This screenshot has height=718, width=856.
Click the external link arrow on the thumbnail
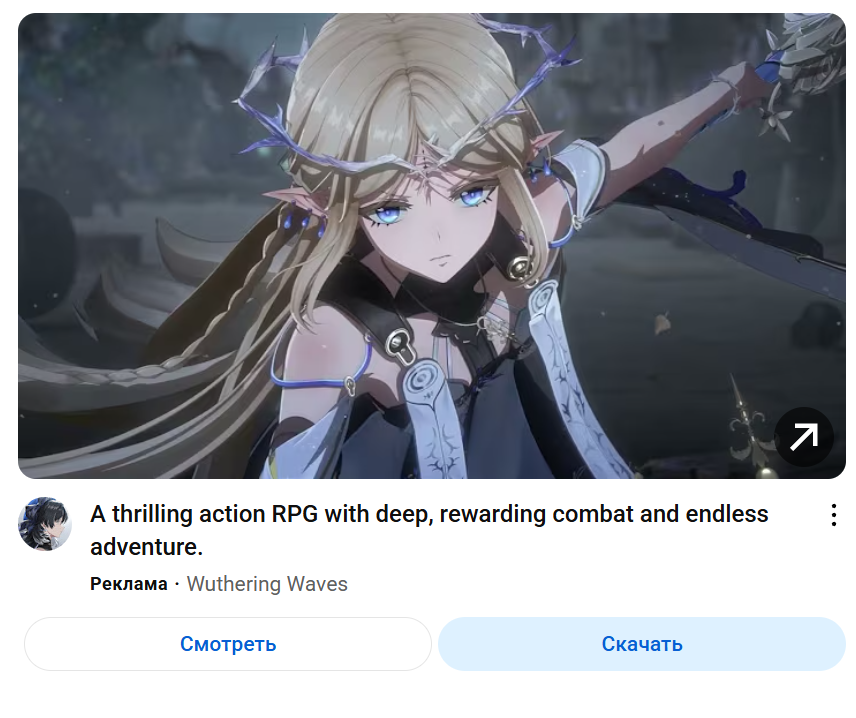804,437
